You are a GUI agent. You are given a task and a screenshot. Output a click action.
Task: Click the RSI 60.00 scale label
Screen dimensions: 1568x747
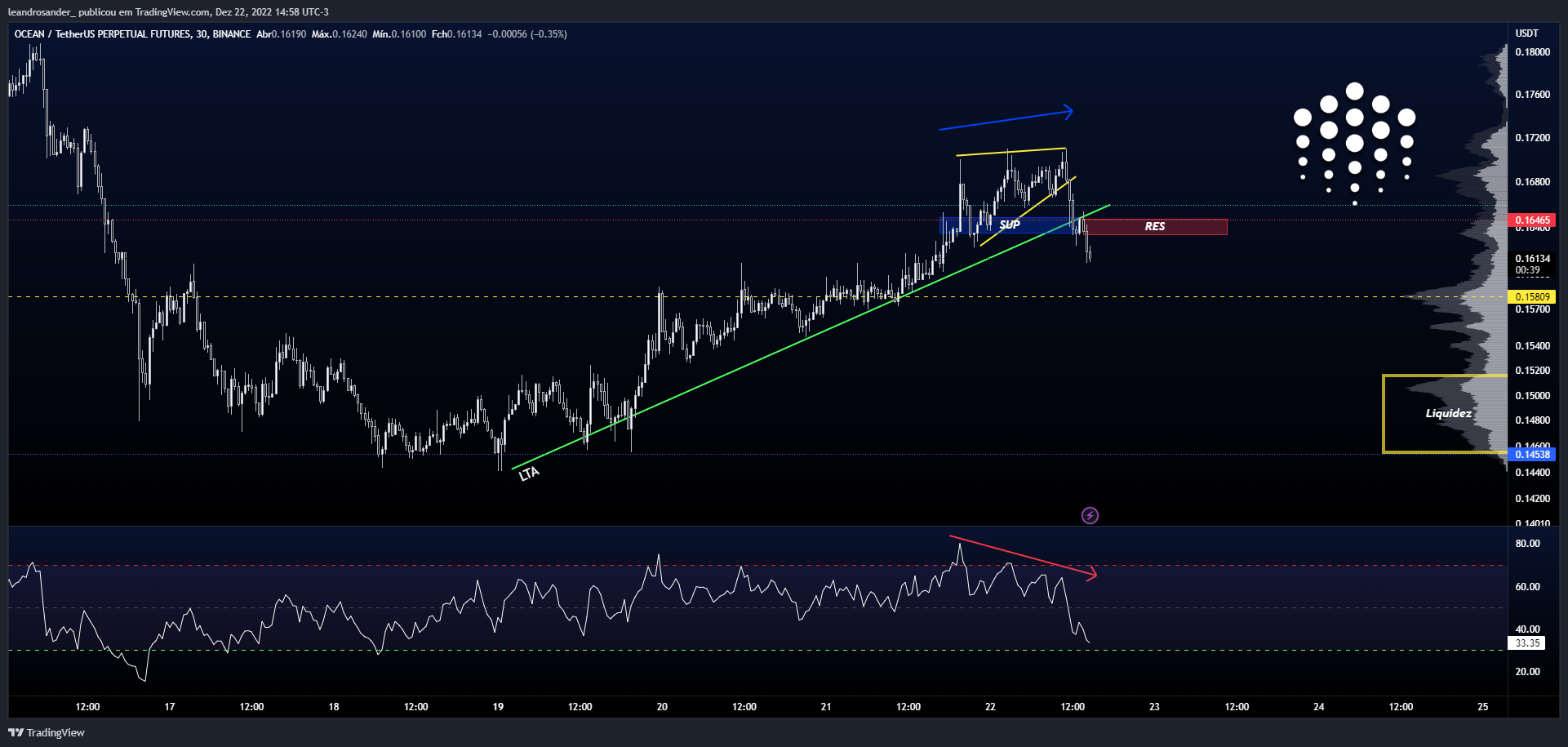1527,587
